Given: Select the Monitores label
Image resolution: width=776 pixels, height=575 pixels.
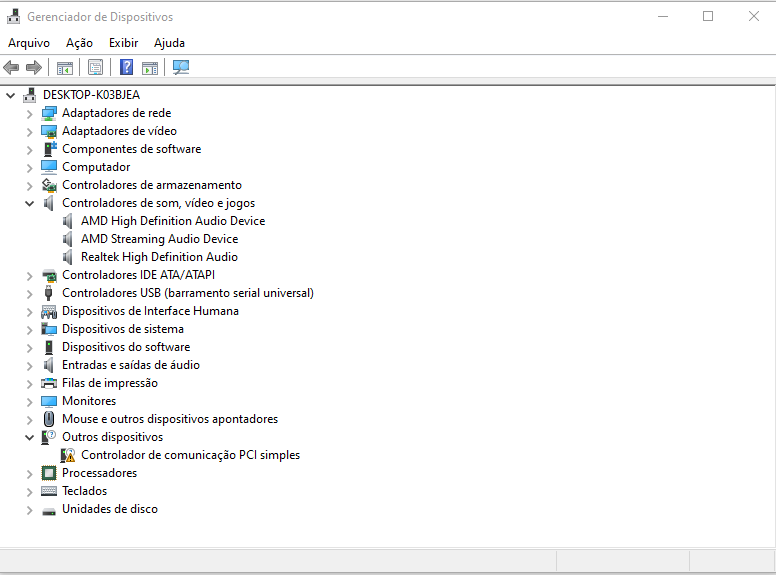Looking at the screenshot, I should 89,401.
